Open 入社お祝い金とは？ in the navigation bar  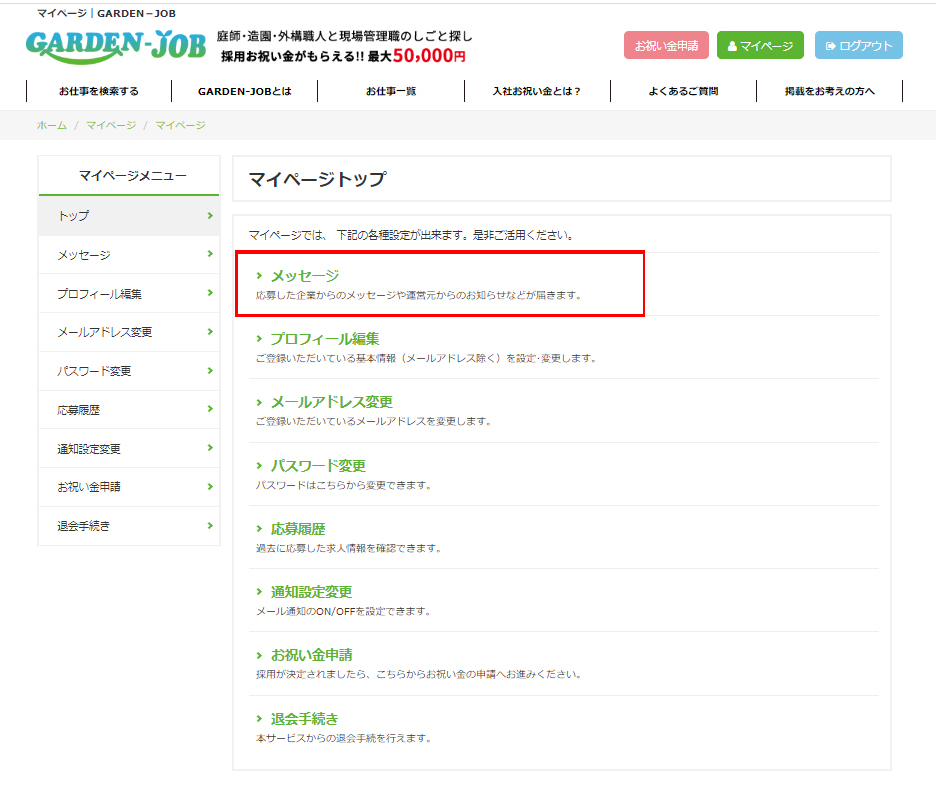tap(537, 91)
